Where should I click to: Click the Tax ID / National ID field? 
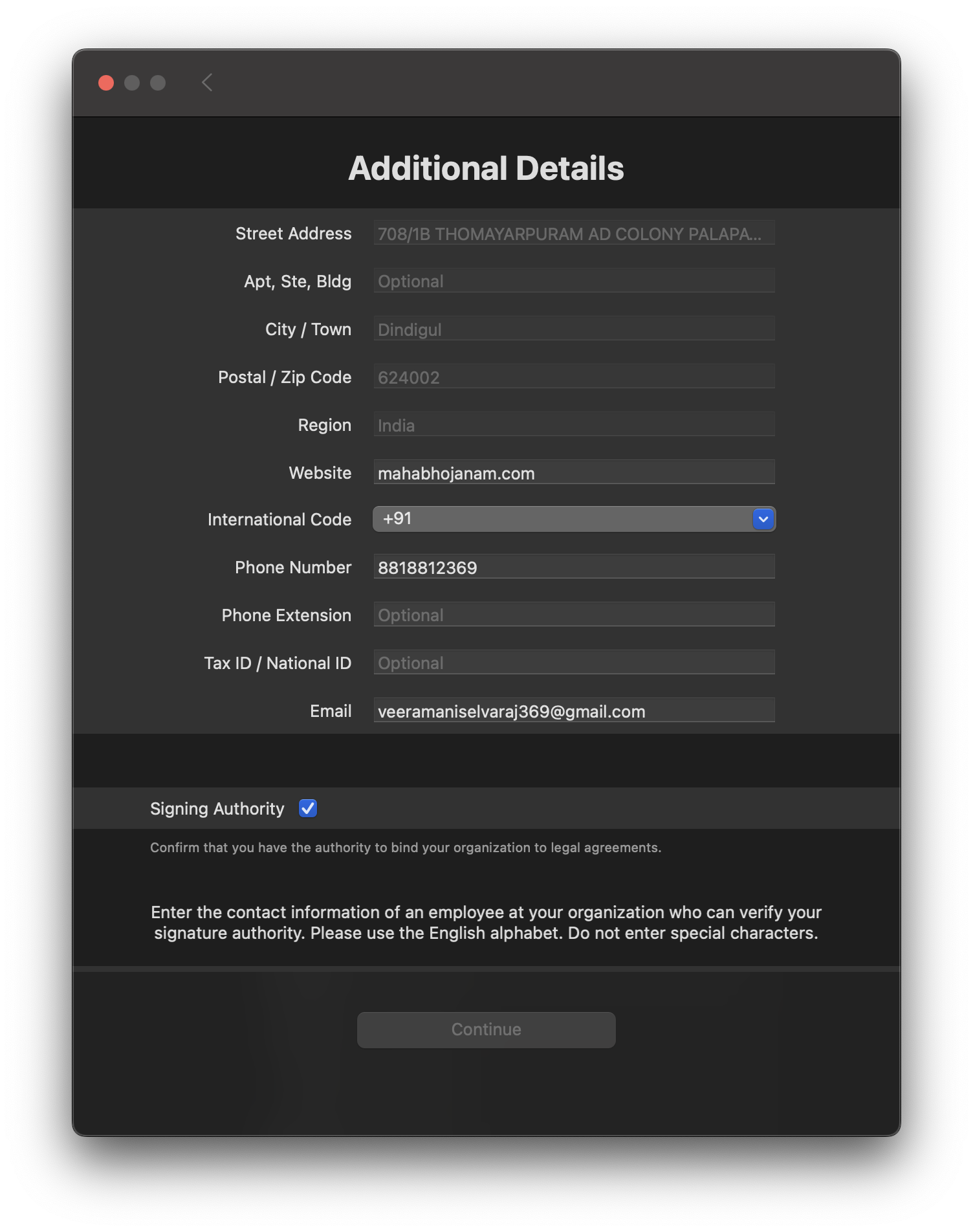573,663
